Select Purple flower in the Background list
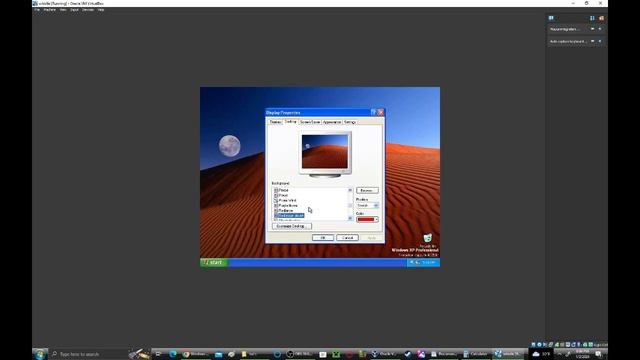This screenshot has width=640, height=360. click(x=288, y=205)
